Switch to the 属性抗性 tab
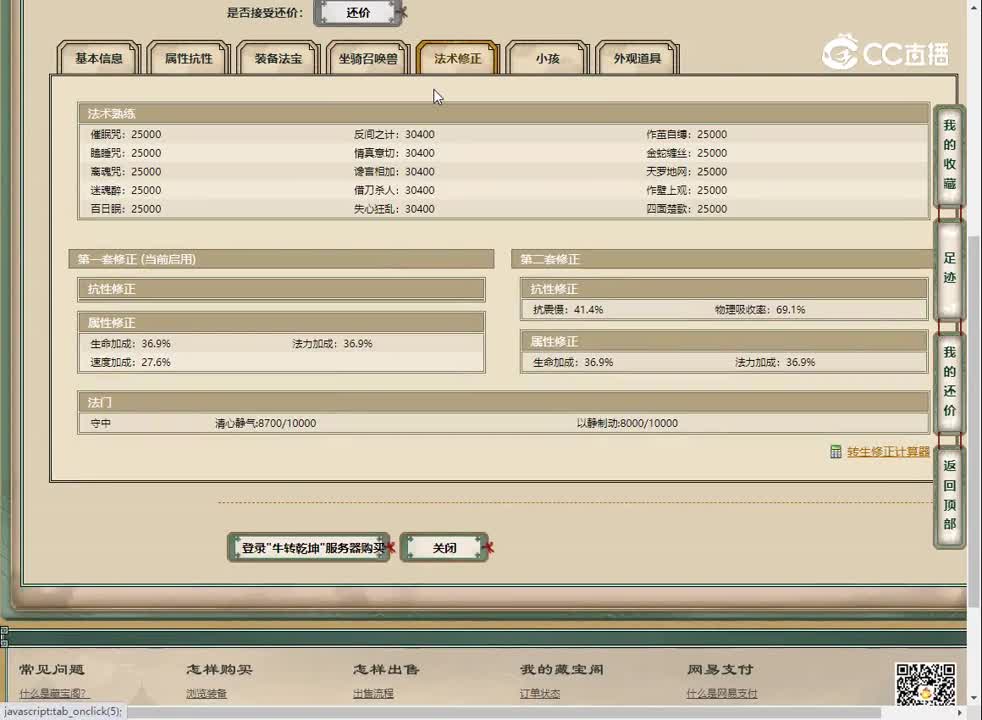 (x=189, y=59)
